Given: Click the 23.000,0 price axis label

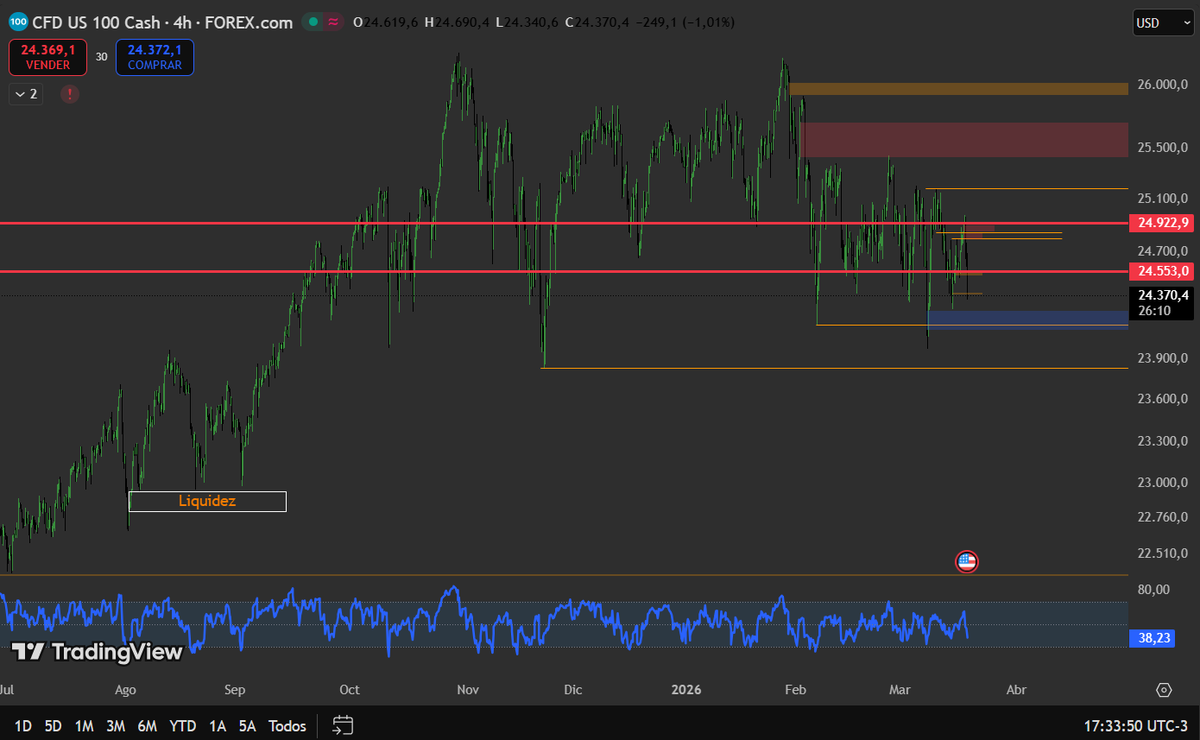Looking at the screenshot, I should 1162,482.
